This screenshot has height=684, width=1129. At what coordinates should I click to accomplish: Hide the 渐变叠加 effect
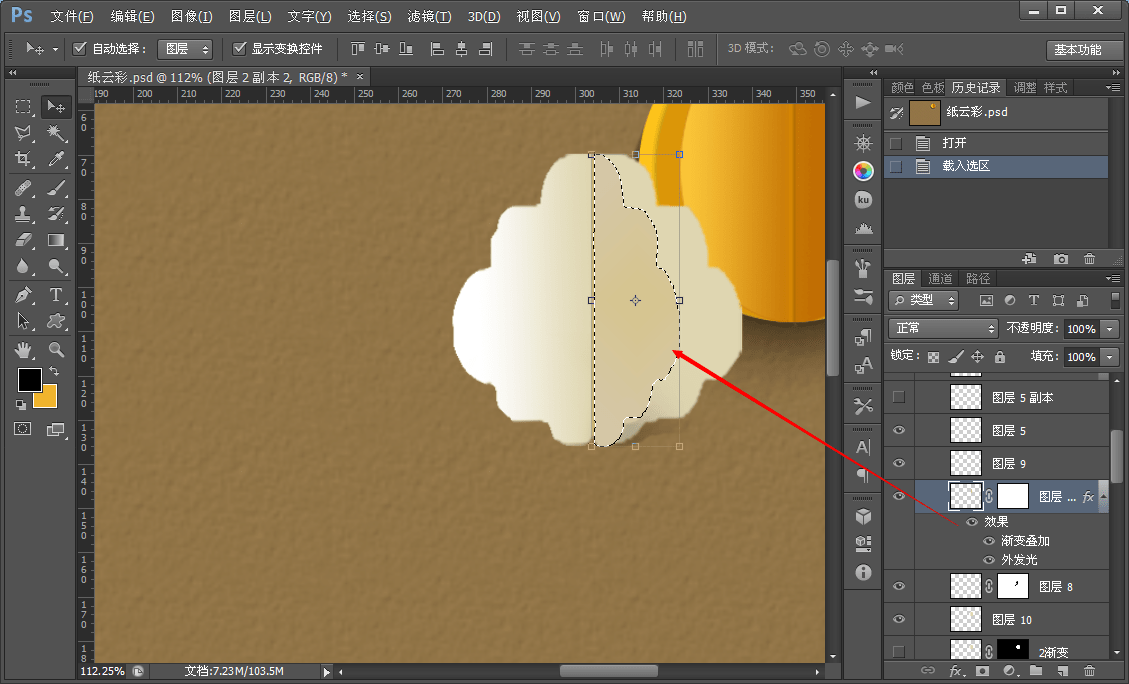coord(989,541)
